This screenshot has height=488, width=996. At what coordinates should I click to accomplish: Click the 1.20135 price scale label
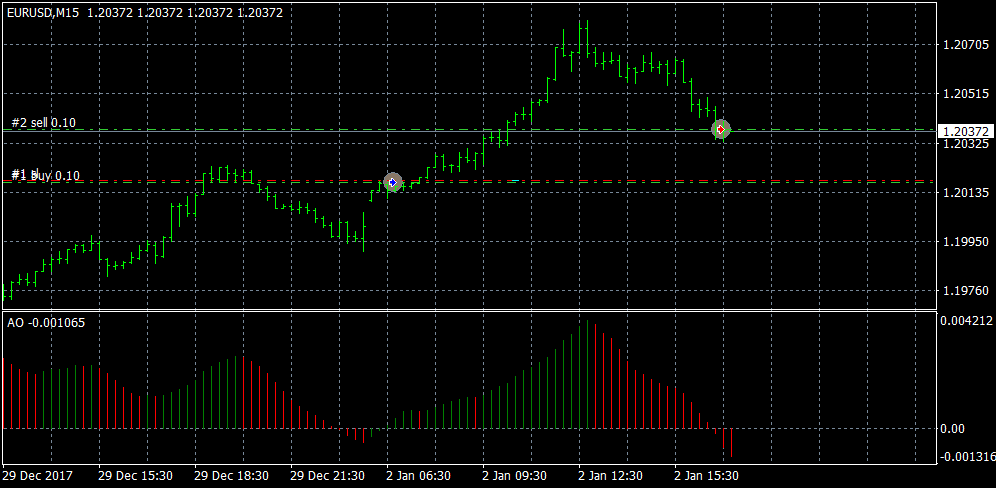pos(964,193)
